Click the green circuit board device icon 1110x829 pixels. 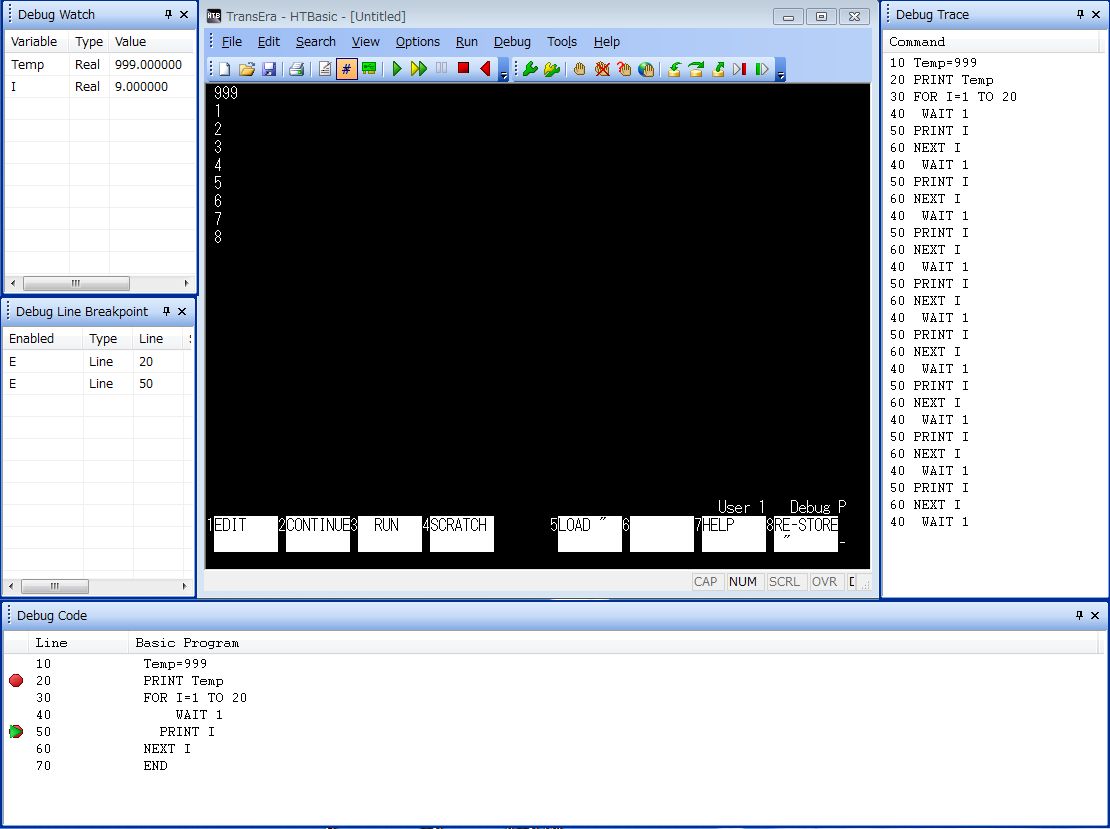pos(369,69)
